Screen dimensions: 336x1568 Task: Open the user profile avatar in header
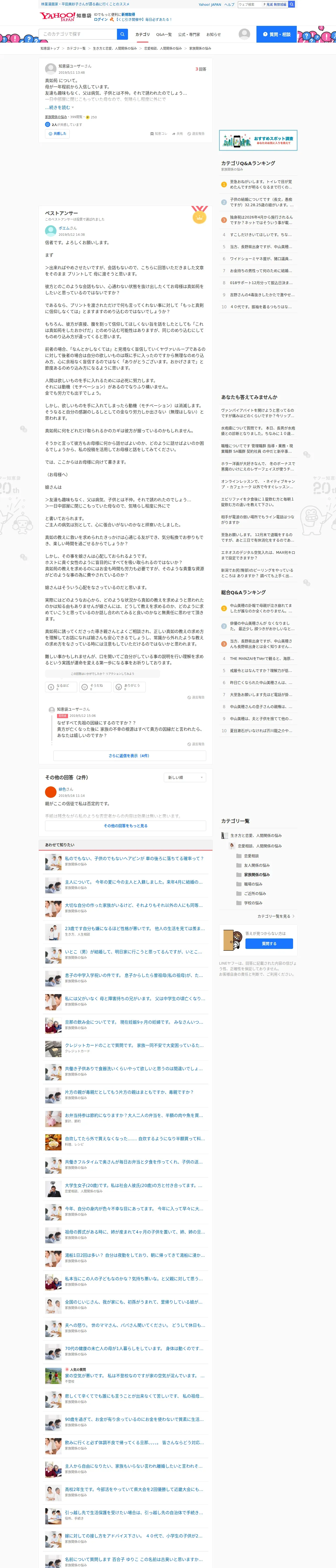tap(244, 34)
